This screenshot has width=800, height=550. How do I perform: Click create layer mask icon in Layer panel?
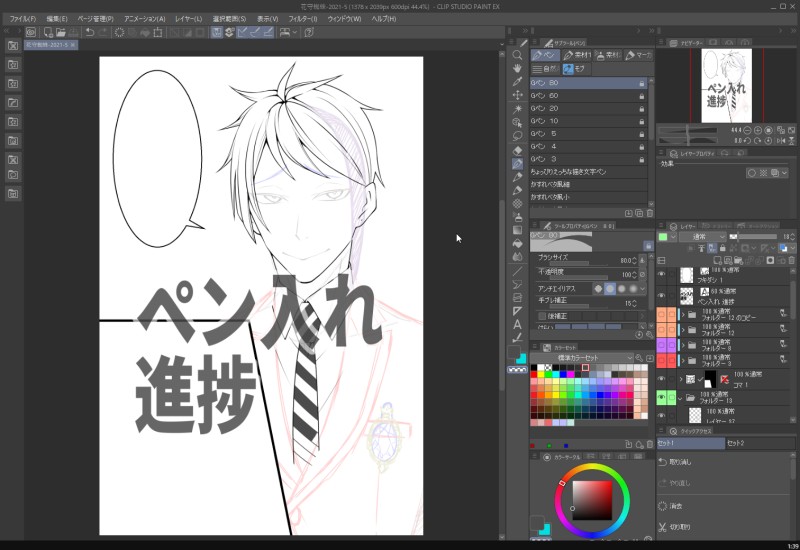(x=770, y=260)
